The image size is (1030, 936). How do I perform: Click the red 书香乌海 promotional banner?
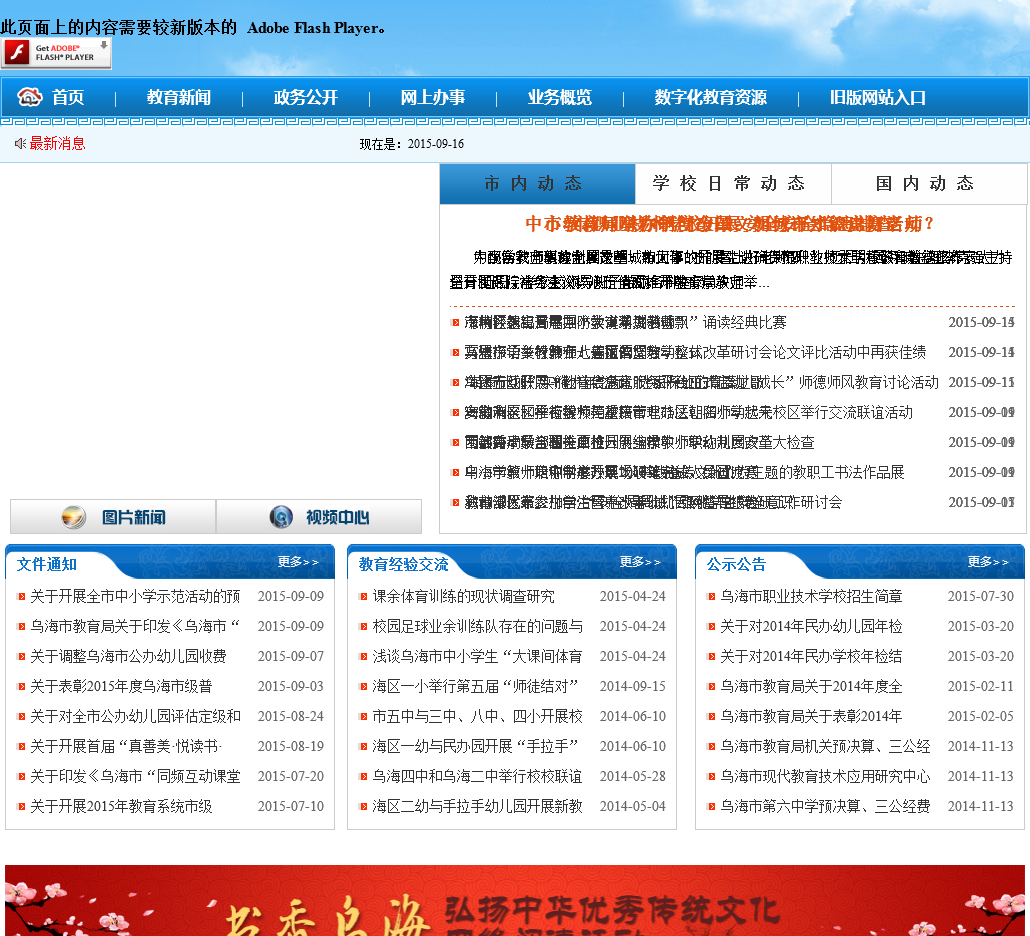(x=515, y=901)
